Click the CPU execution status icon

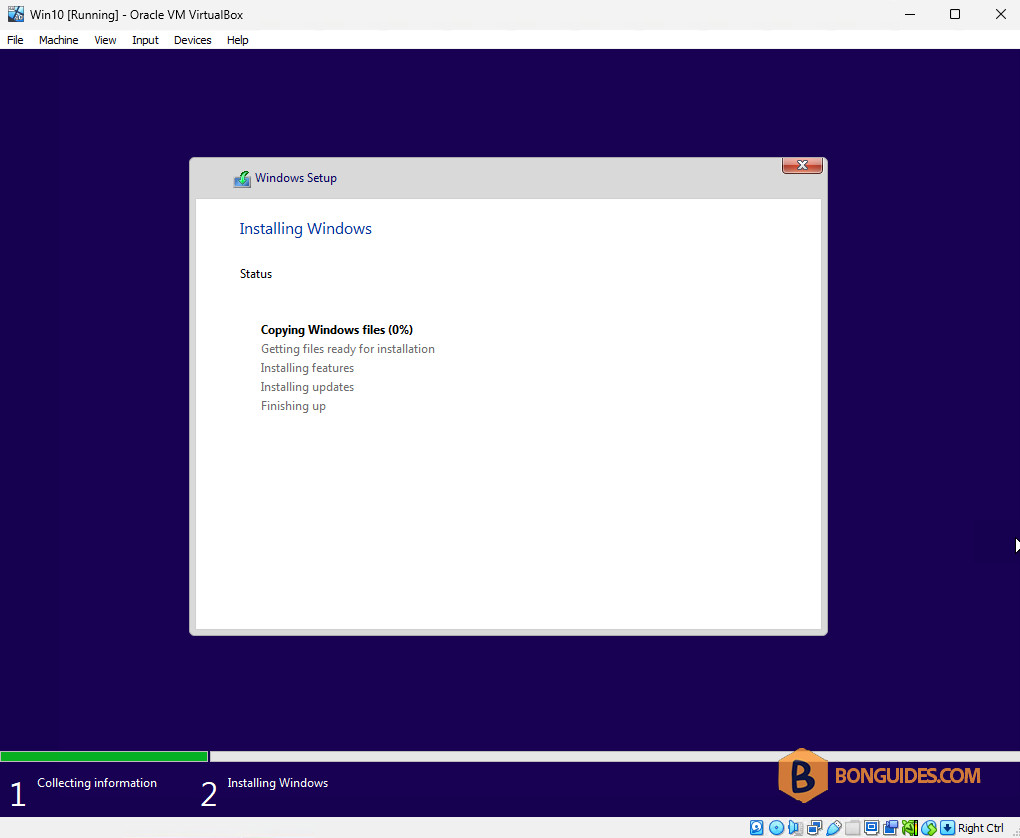click(909, 828)
